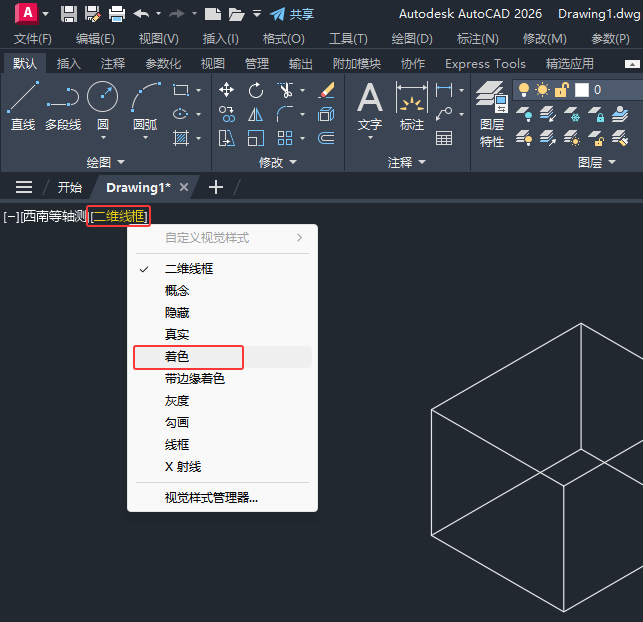Insert a Table via table icon
Screen dimensions: 643x622
click(444, 138)
